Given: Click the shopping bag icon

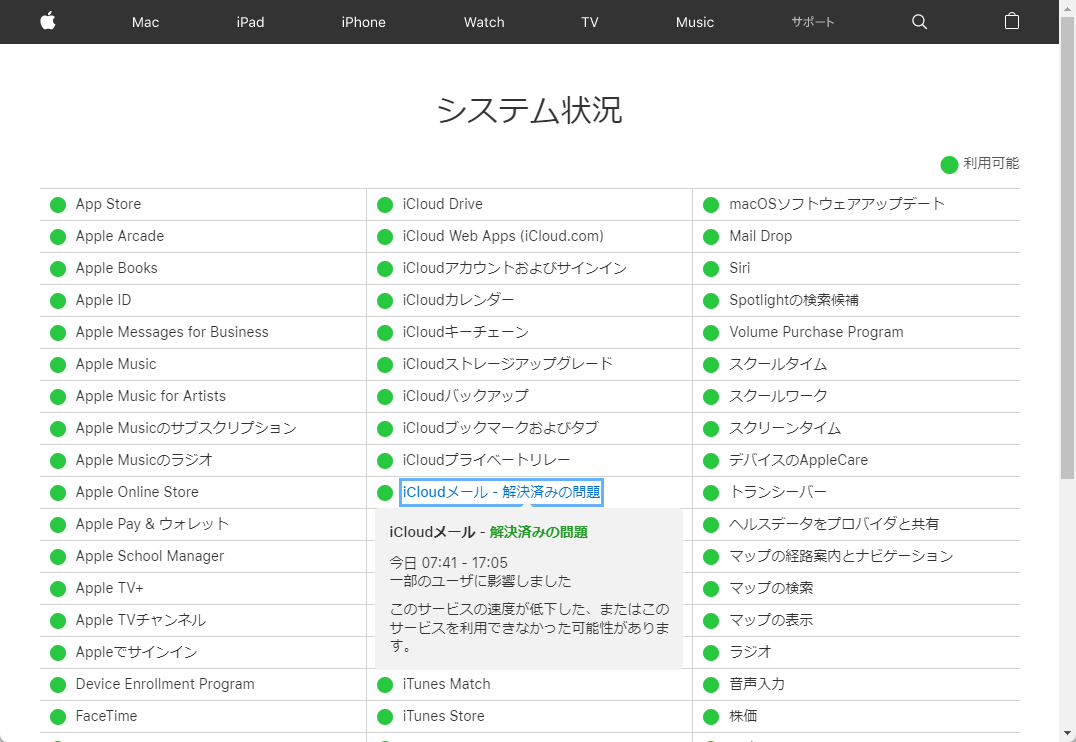Looking at the screenshot, I should pos(1011,21).
